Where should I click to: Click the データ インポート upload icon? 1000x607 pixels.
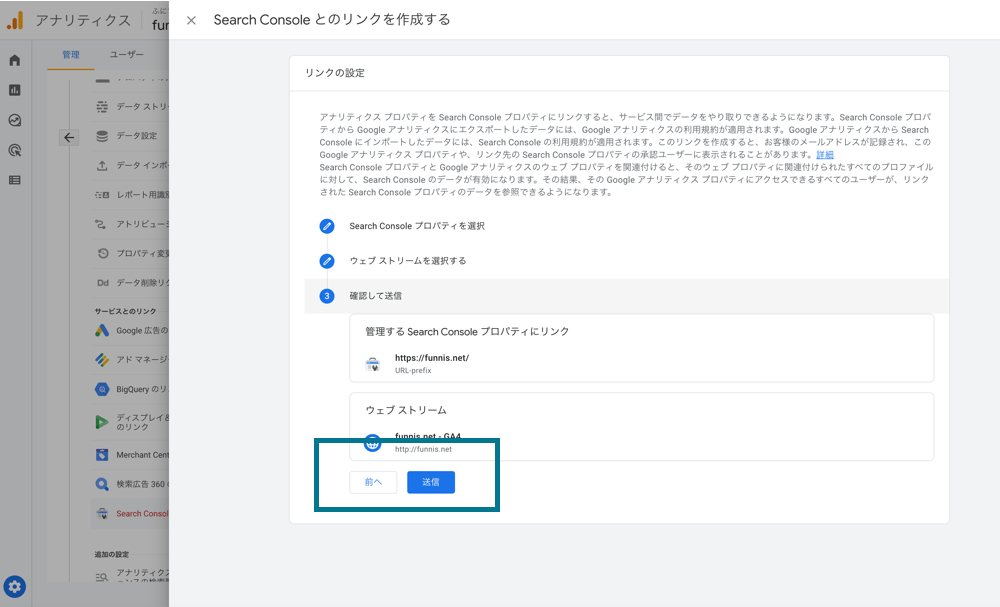[102, 165]
